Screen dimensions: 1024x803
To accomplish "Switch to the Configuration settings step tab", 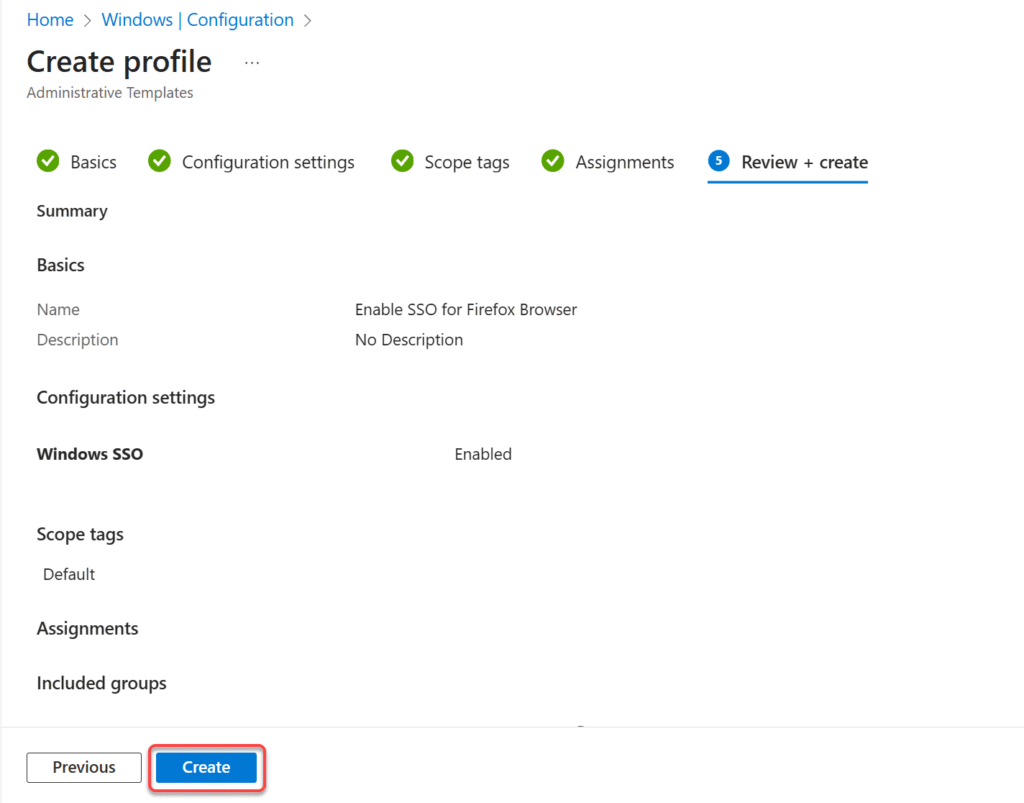I will pyautogui.click(x=251, y=161).
